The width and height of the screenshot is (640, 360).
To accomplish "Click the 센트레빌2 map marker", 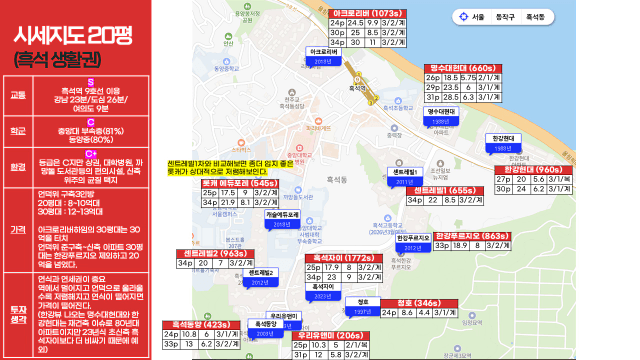I will point(260,278).
